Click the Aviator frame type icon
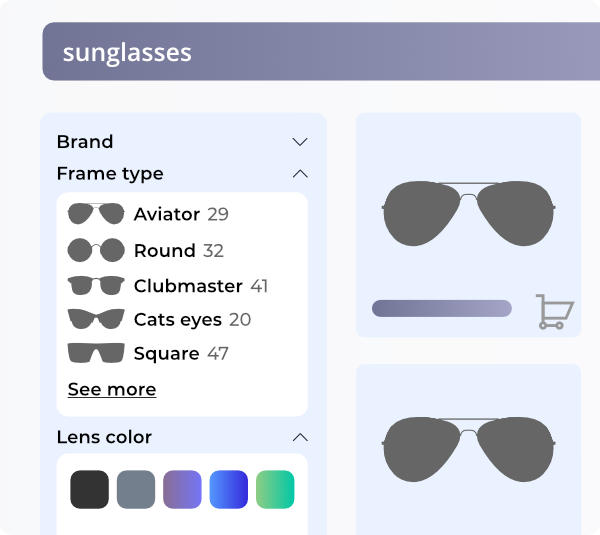 pyautogui.click(x=96, y=214)
